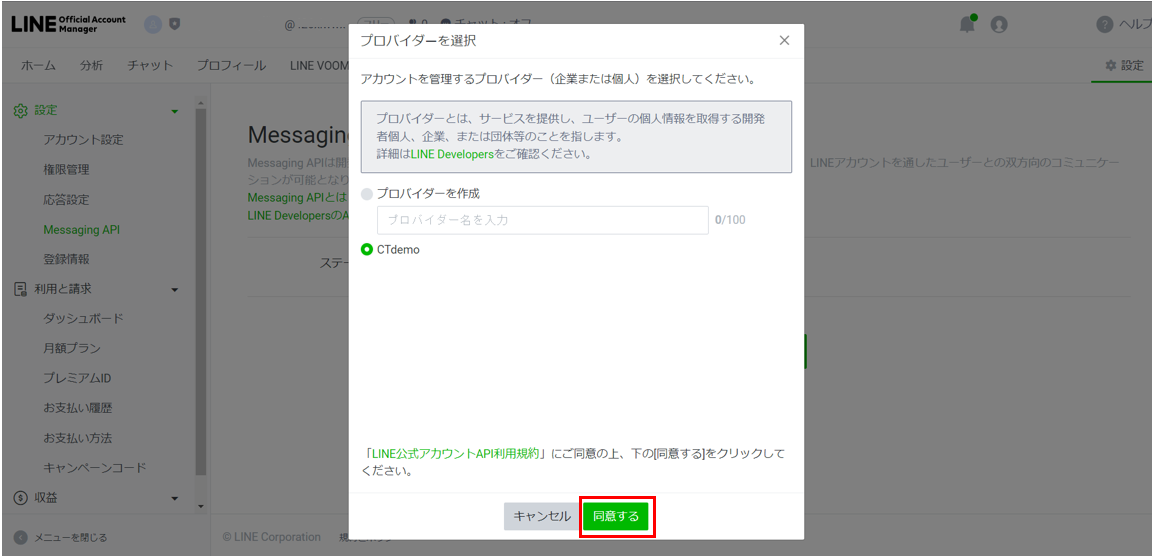1152x557 pixels.
Task: Click the help question mark icon
Action: pos(1104,25)
